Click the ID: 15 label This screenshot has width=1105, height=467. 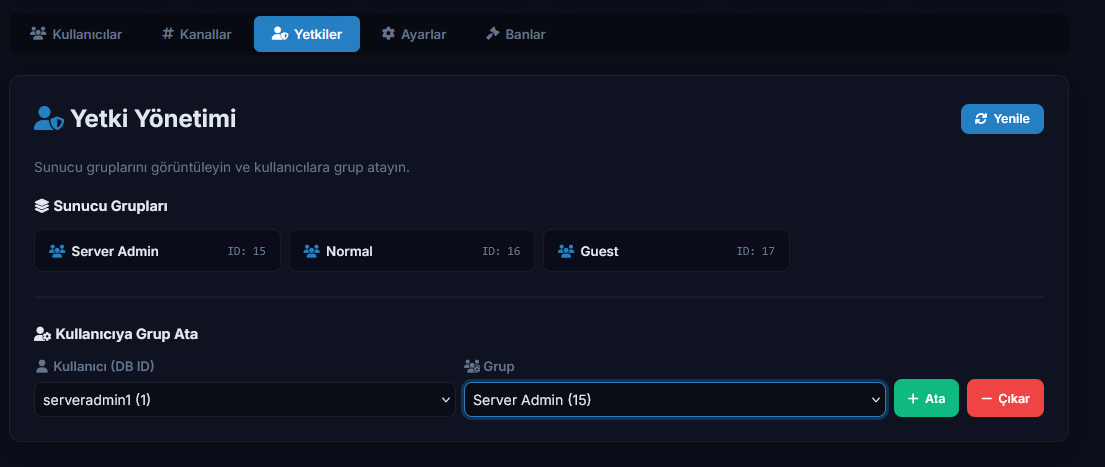247,251
